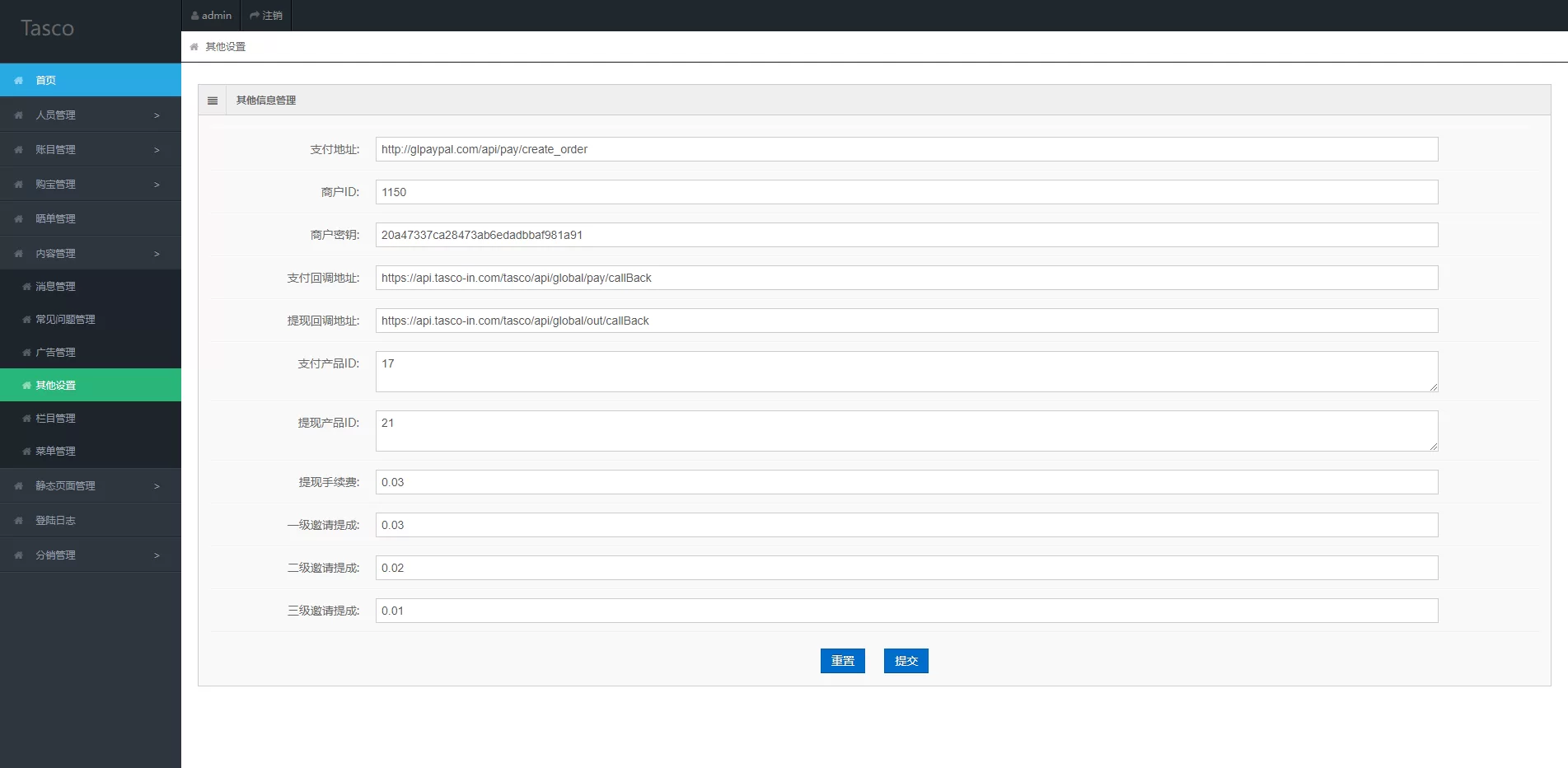Screen dimensions: 1568x768
Task: Expand the 账目管理 chevron
Action: pyautogui.click(x=157, y=150)
